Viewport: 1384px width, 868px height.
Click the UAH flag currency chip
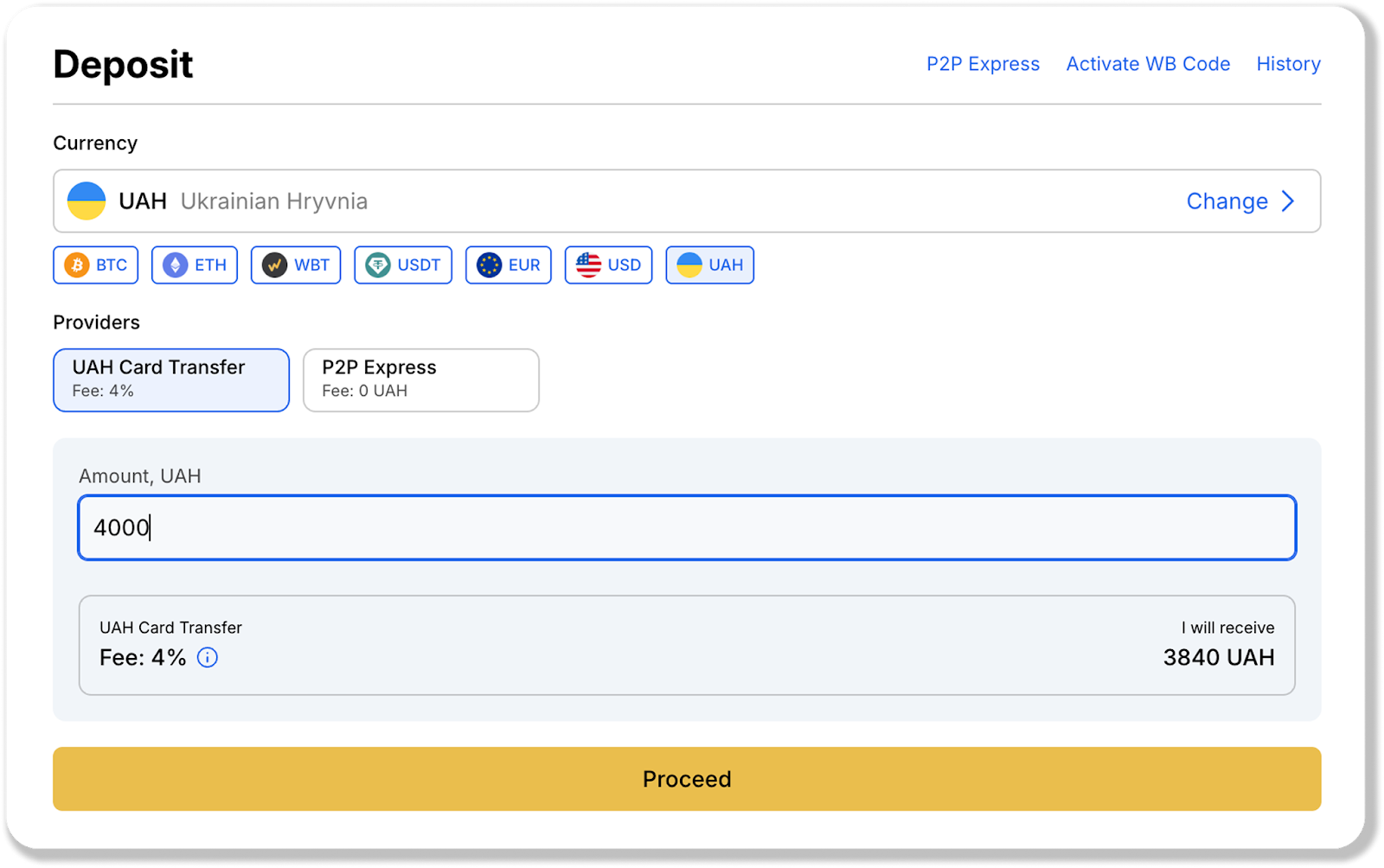[x=709, y=265]
